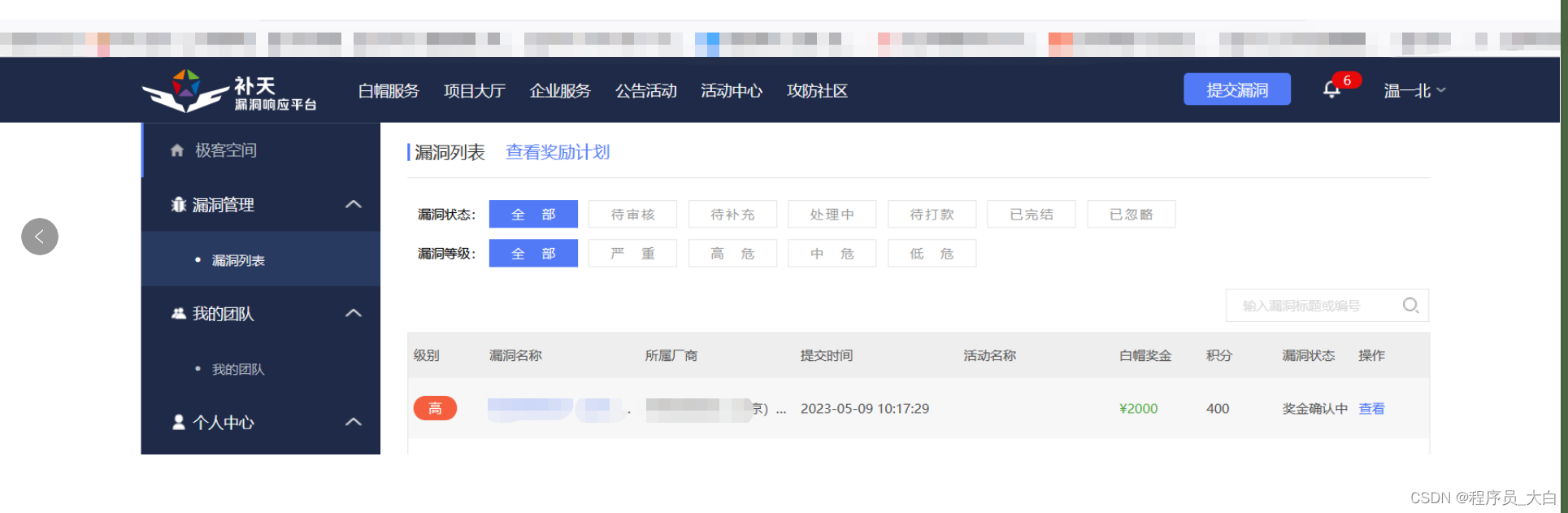Go to the 攻防社区 menu item
1568x513 pixels.
click(817, 91)
